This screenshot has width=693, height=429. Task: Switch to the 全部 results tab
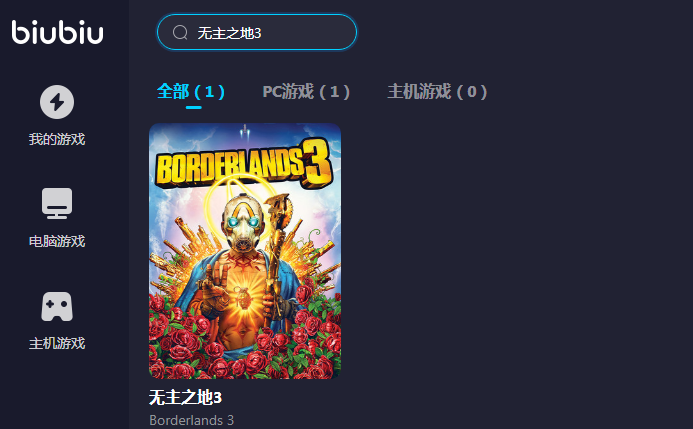(191, 91)
